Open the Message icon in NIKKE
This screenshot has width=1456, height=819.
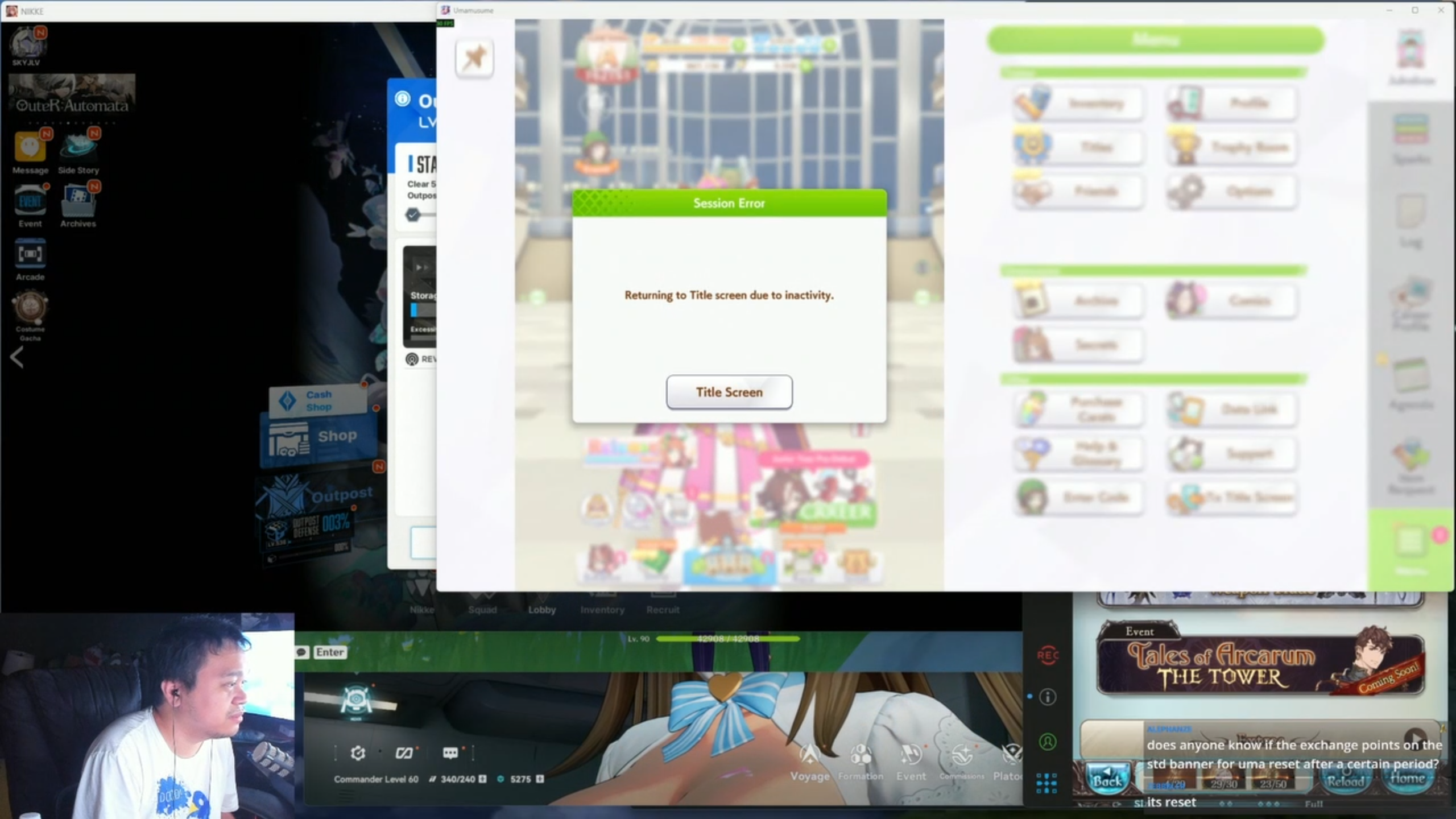(x=30, y=151)
